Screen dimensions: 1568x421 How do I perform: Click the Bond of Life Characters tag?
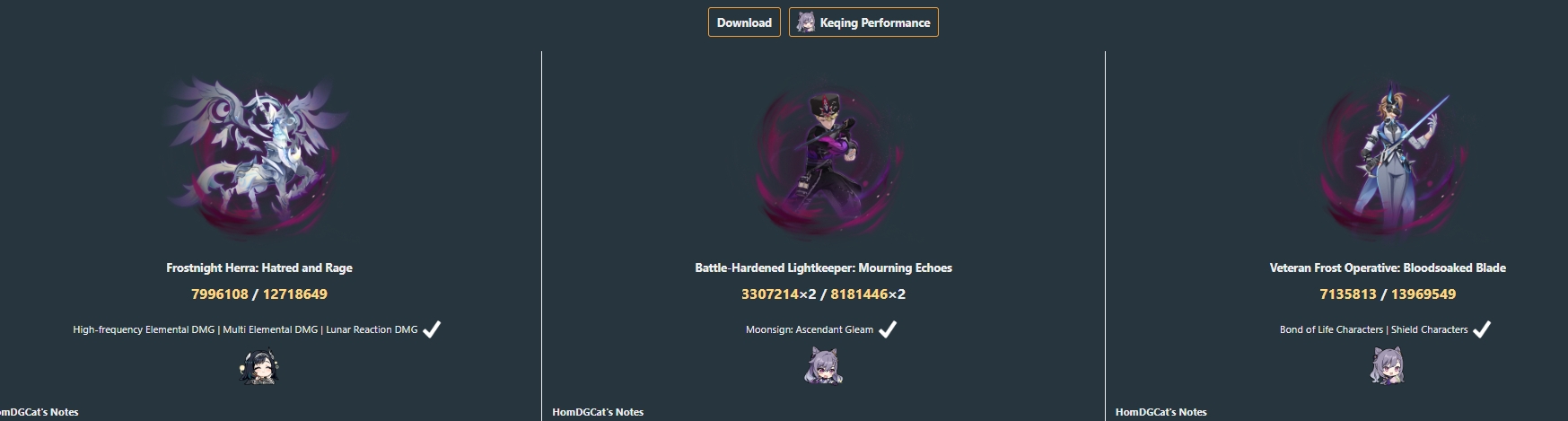[x=1331, y=329]
